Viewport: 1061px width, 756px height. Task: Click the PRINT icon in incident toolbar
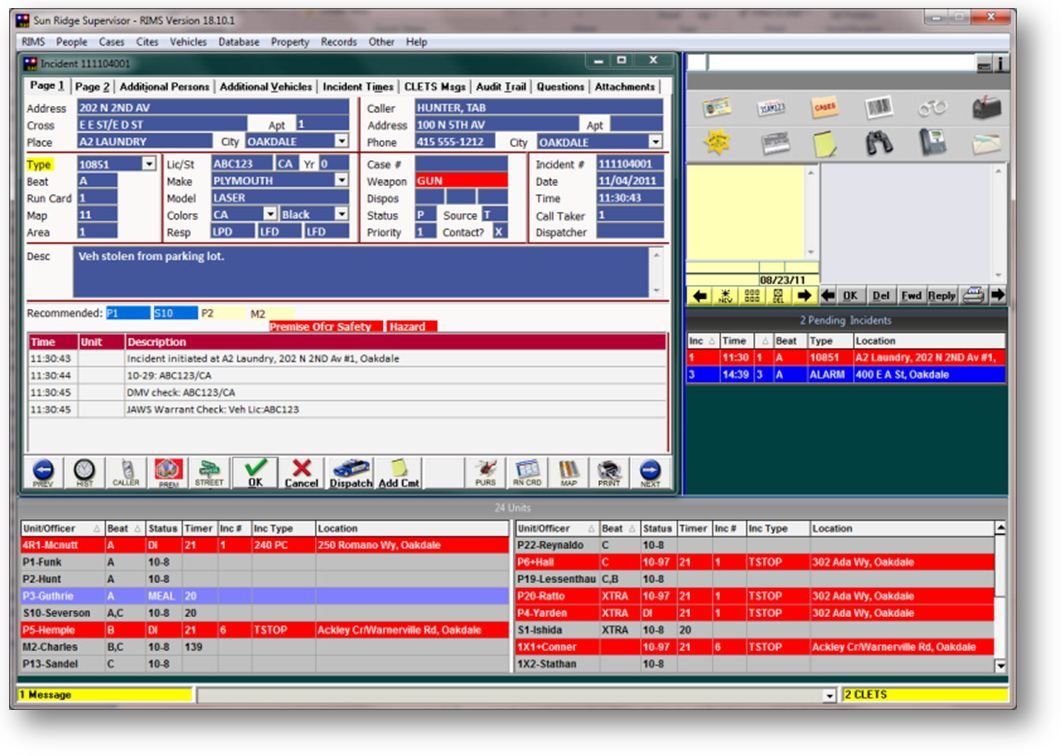point(609,472)
